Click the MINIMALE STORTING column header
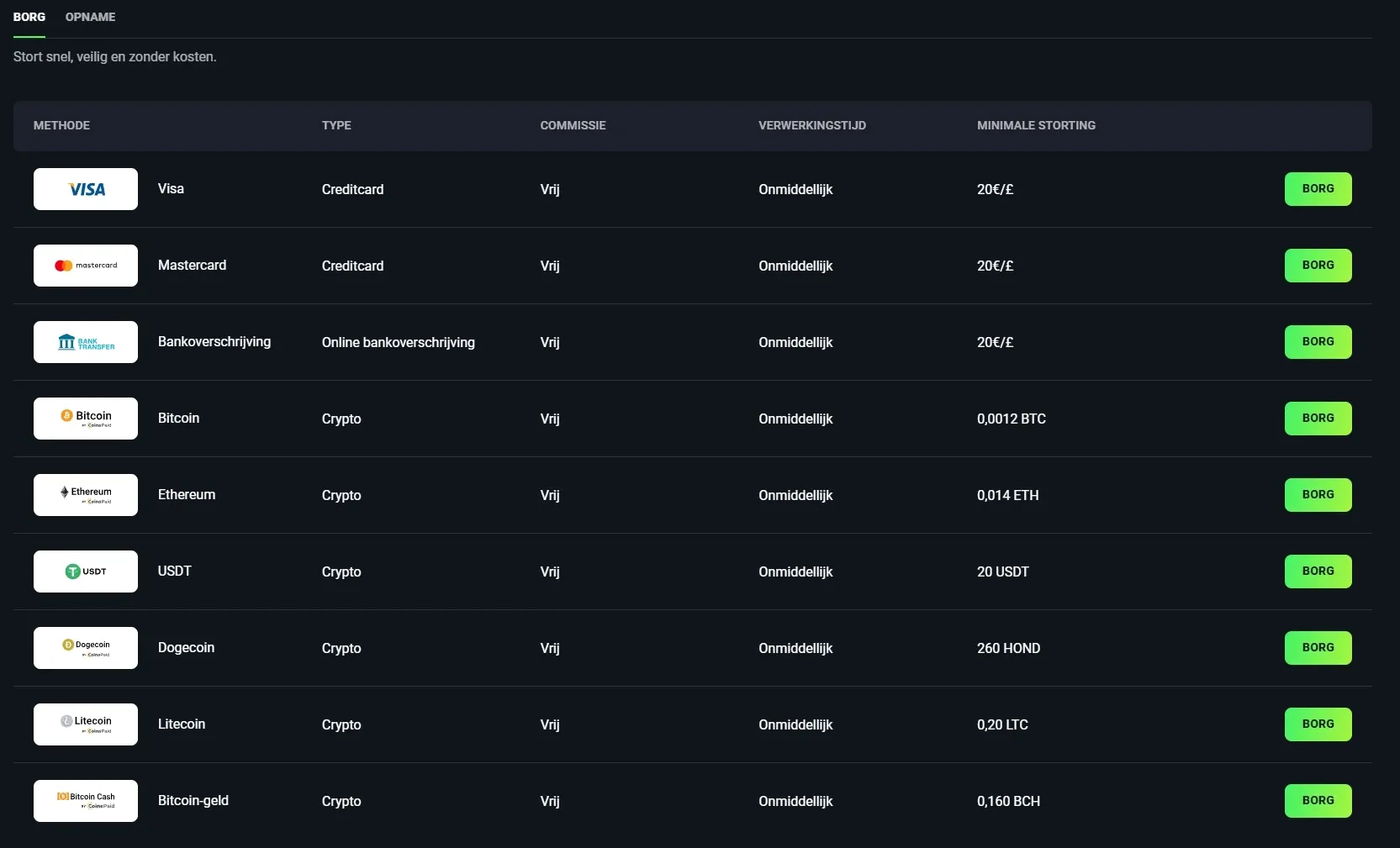This screenshot has width=1400, height=848. pos(1036,125)
